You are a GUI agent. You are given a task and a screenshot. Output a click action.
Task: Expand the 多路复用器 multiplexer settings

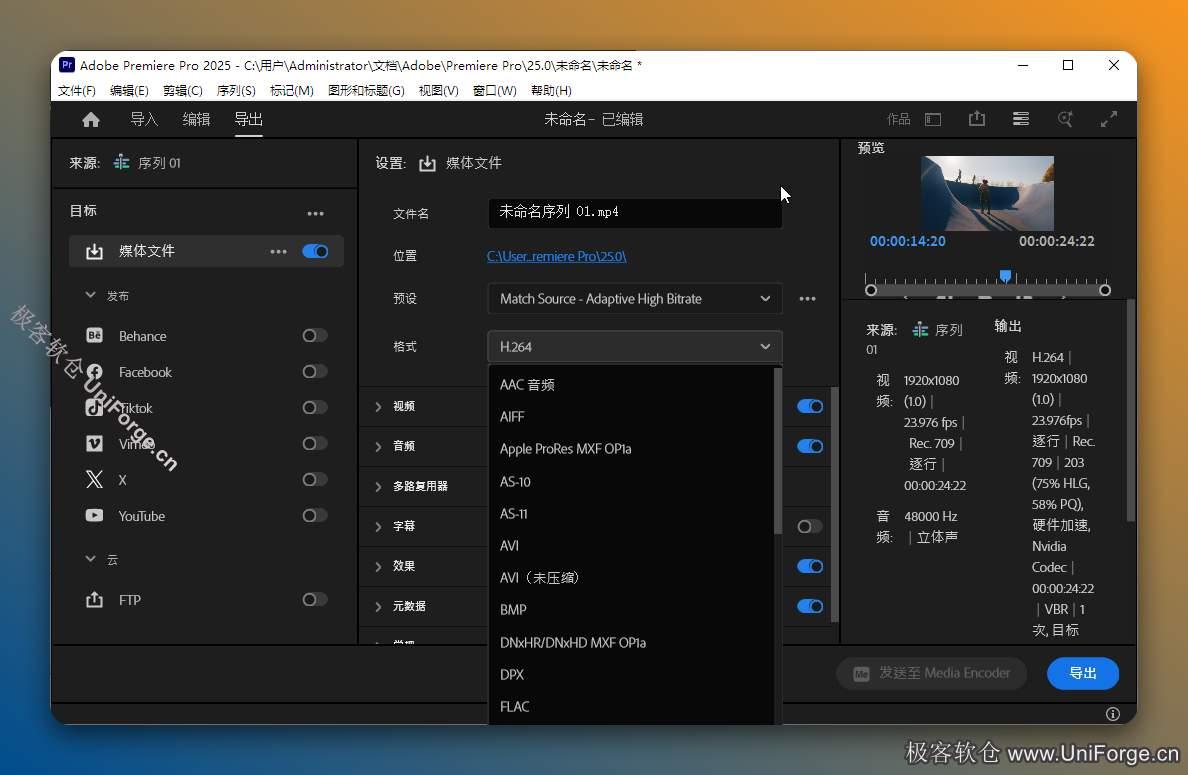point(378,486)
